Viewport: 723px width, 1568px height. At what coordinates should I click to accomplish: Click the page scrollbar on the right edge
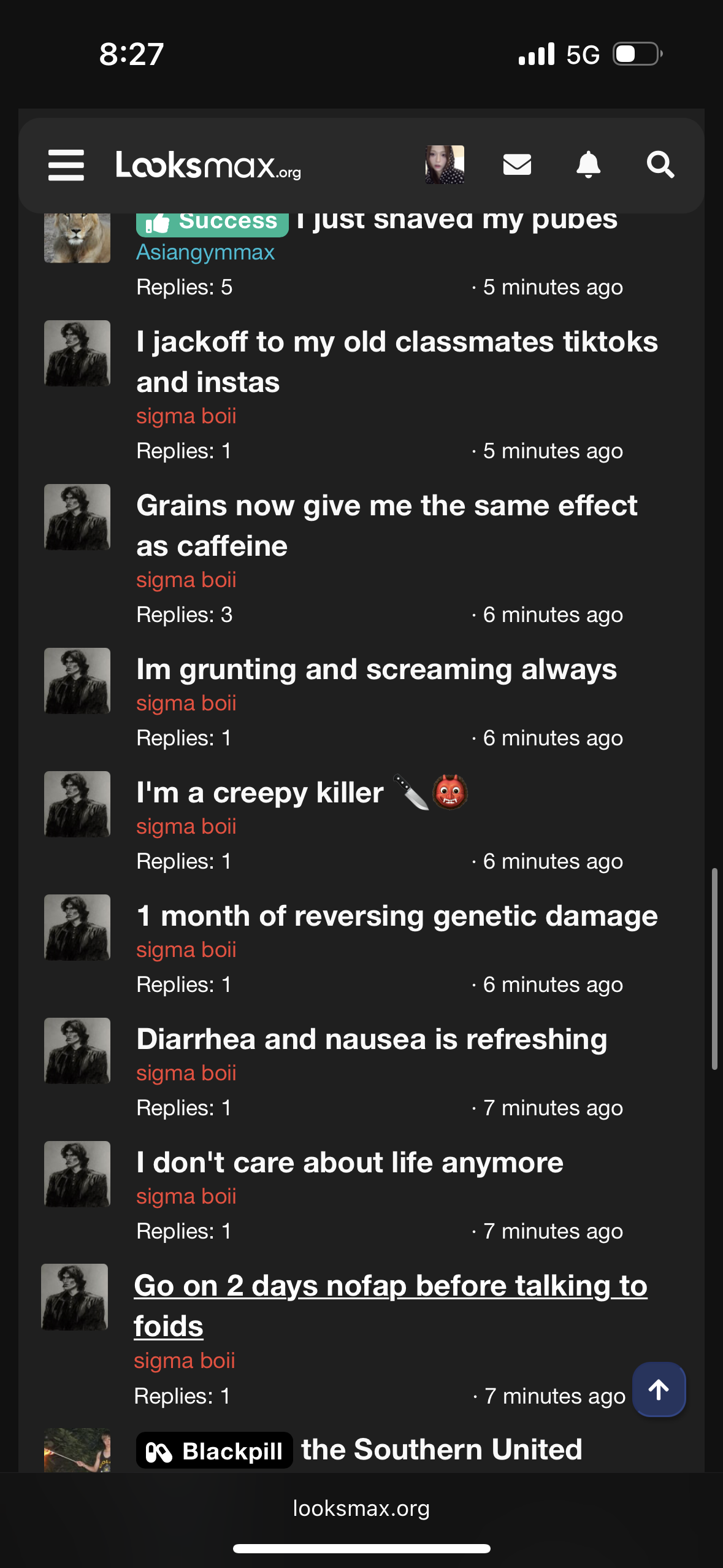(714, 969)
